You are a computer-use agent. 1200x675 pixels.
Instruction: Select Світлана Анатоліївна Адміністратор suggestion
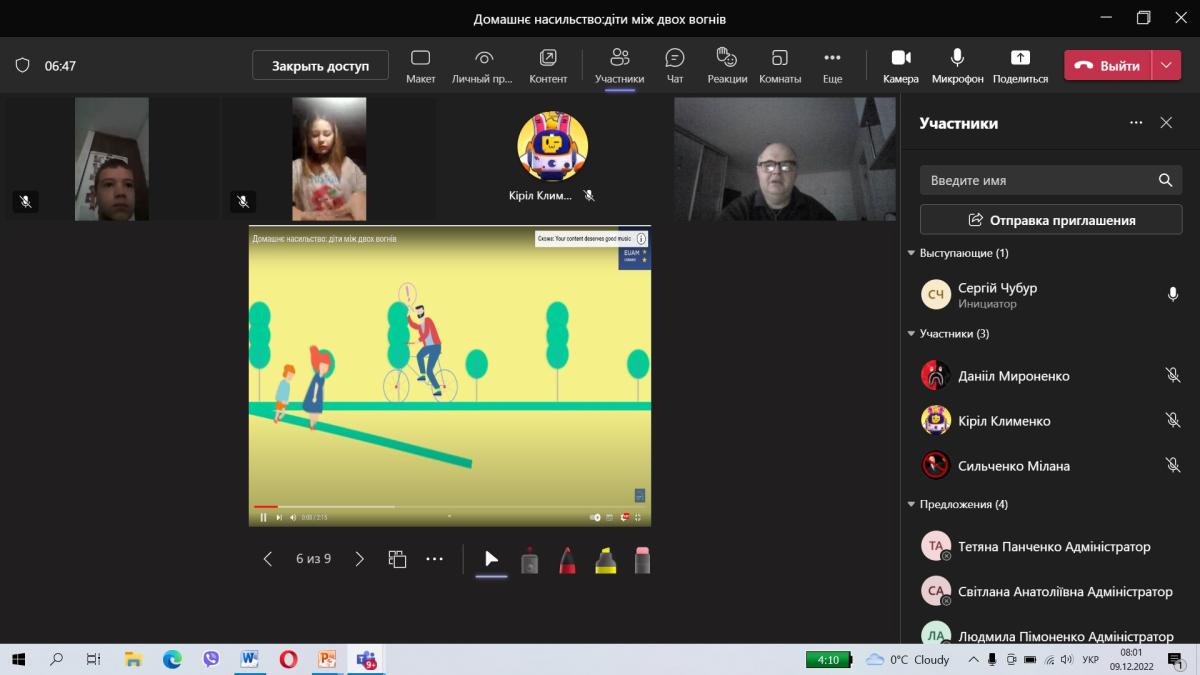1050,591
